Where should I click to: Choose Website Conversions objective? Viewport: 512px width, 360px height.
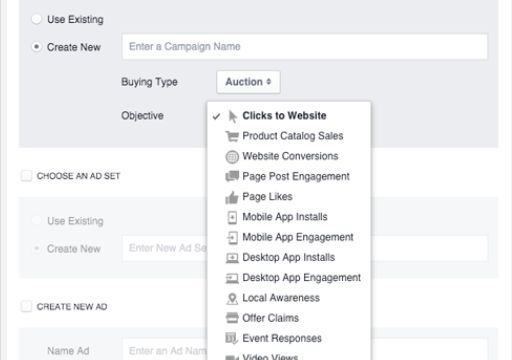[289, 156]
